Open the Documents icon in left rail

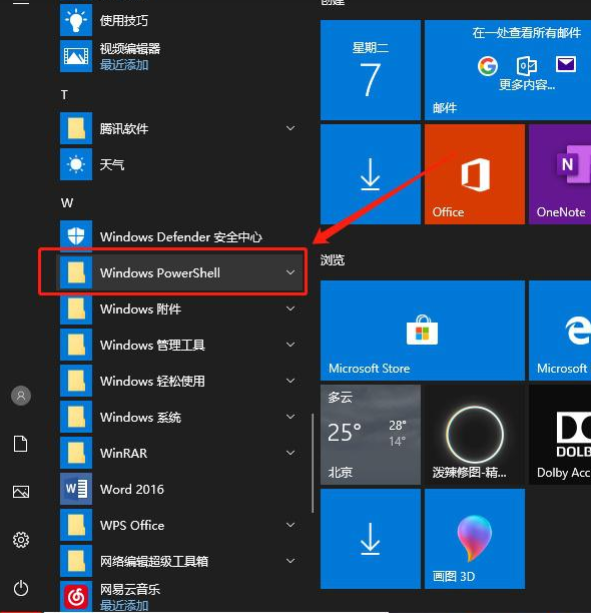coord(21,444)
